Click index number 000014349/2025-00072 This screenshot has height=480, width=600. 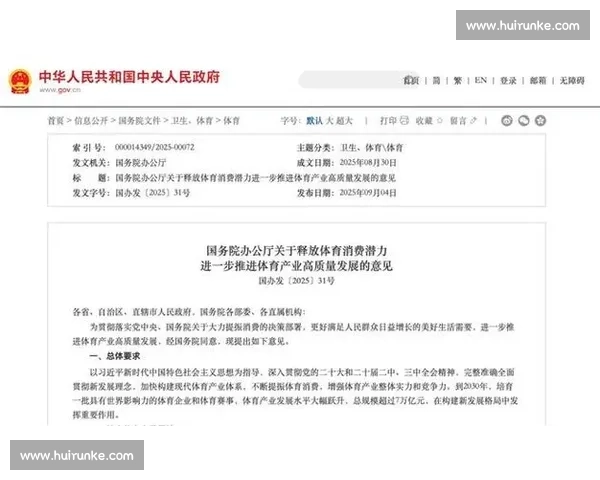click(155, 147)
